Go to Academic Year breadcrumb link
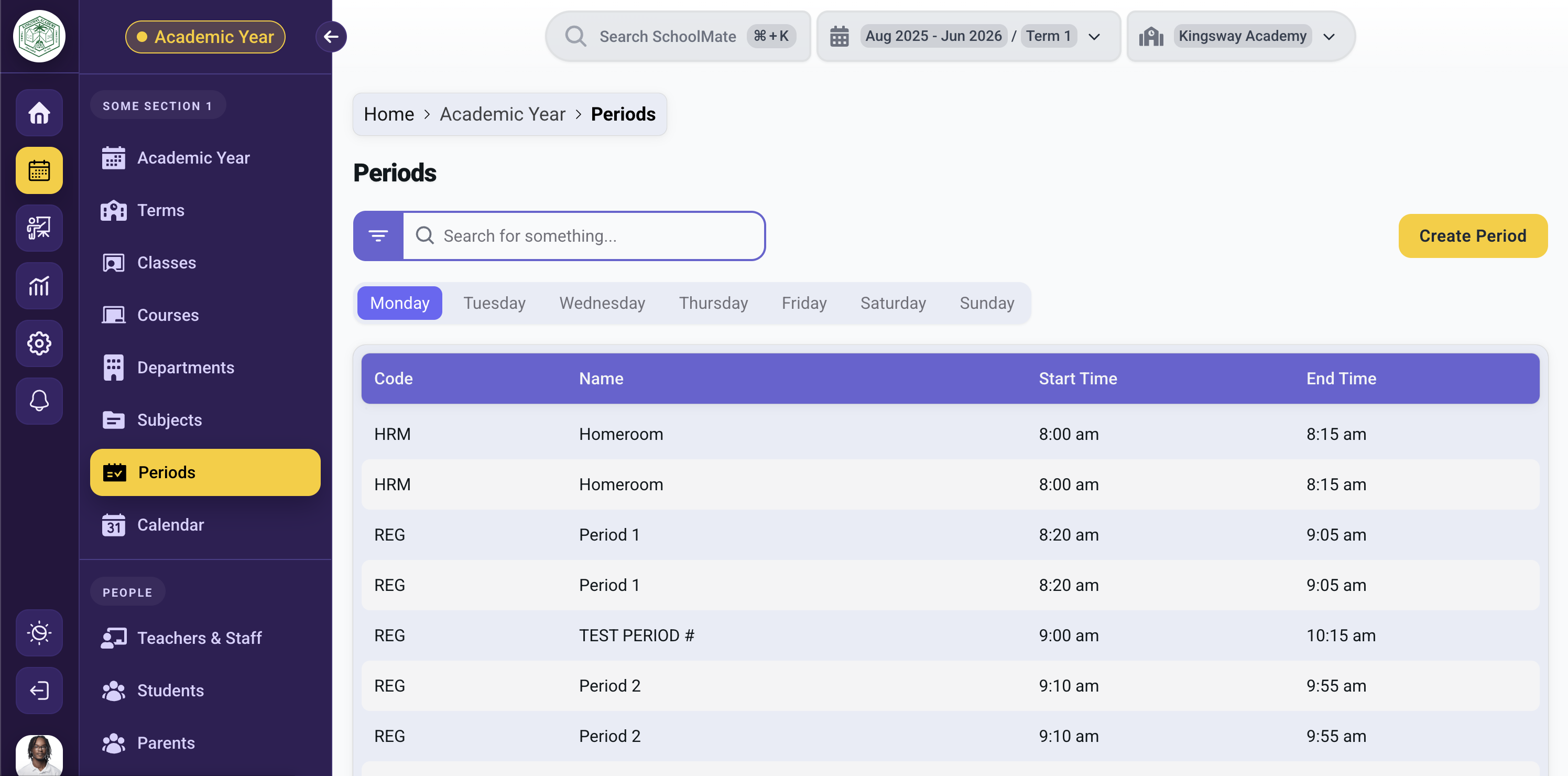 pyautogui.click(x=502, y=114)
